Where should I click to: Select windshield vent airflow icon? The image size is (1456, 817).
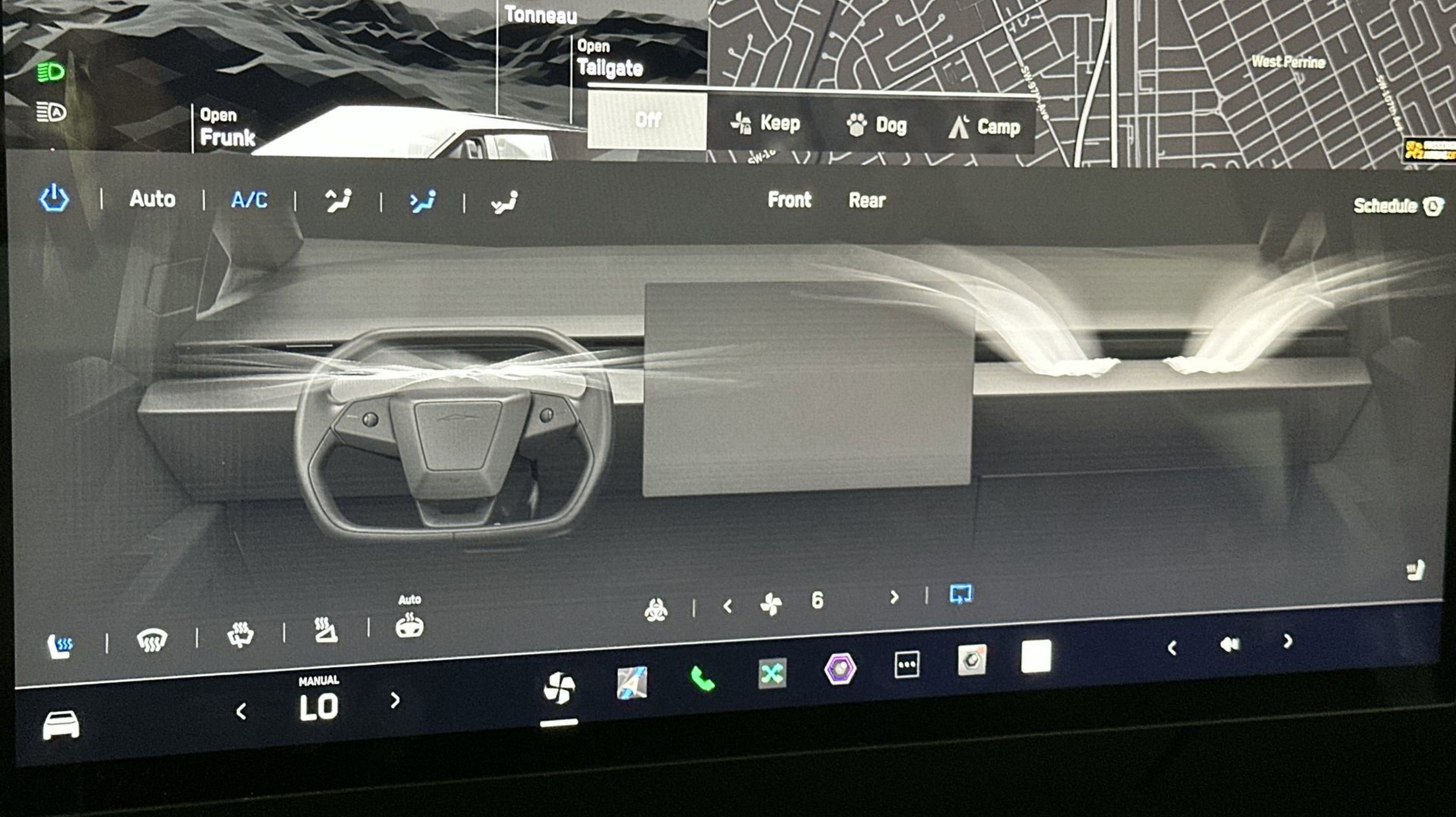(x=337, y=201)
